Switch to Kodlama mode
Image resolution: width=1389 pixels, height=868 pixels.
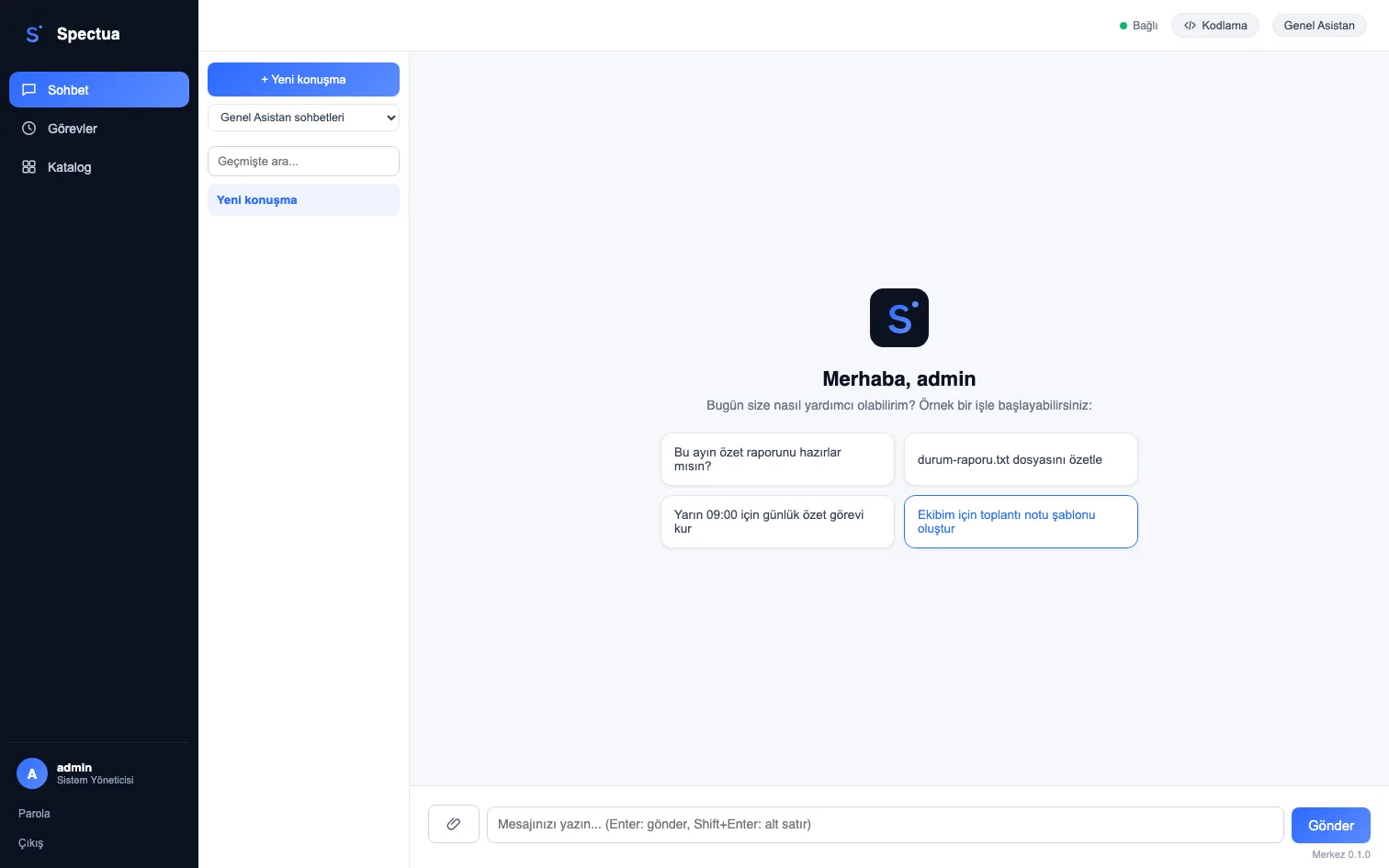pyautogui.click(x=1215, y=26)
